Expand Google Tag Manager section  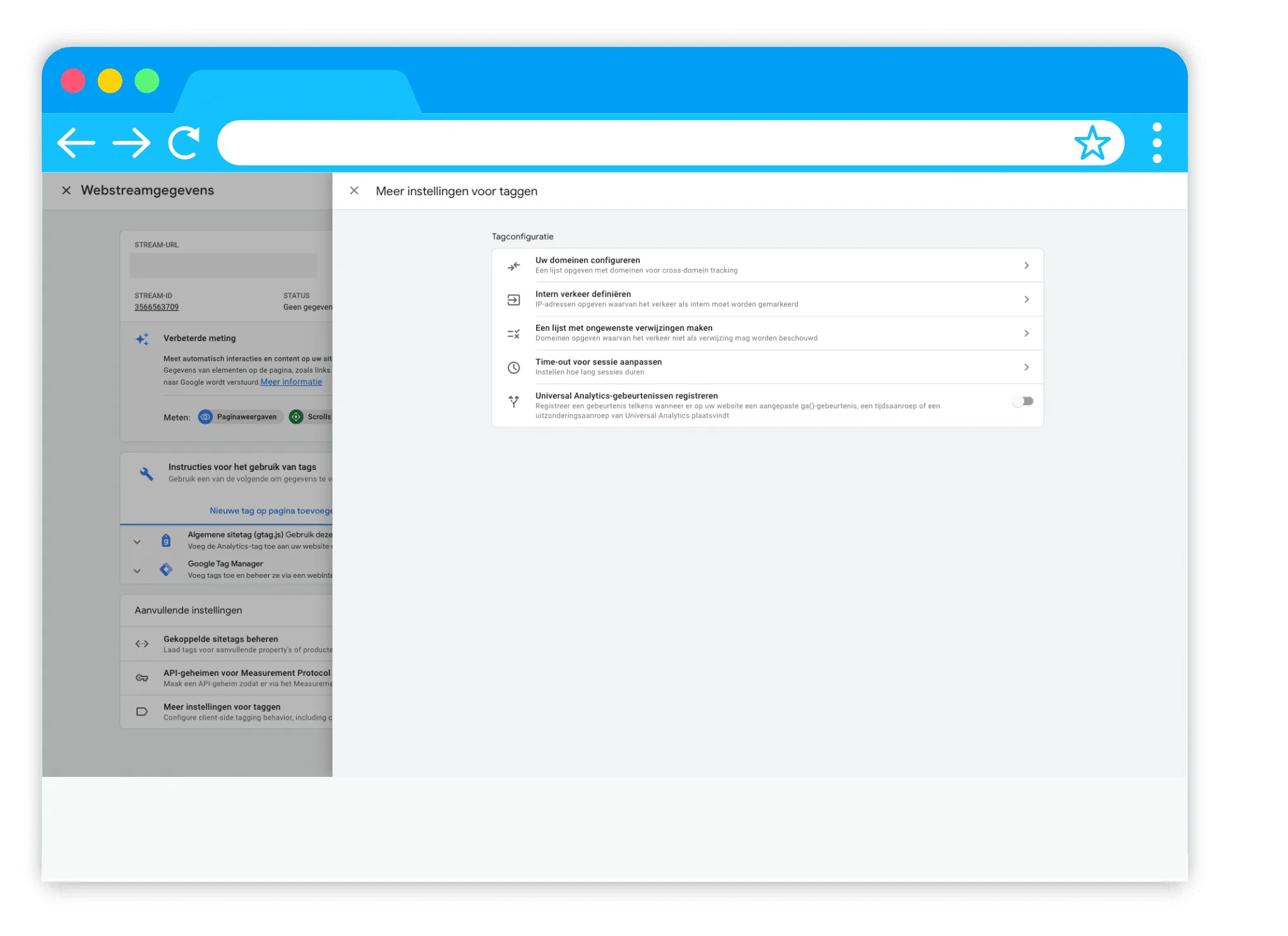coord(137,570)
